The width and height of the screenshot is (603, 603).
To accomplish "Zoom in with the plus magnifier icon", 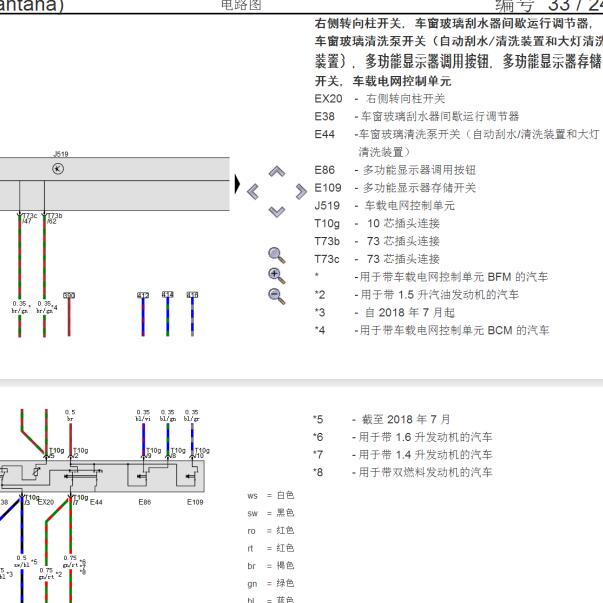I will pyautogui.click(x=277, y=276).
